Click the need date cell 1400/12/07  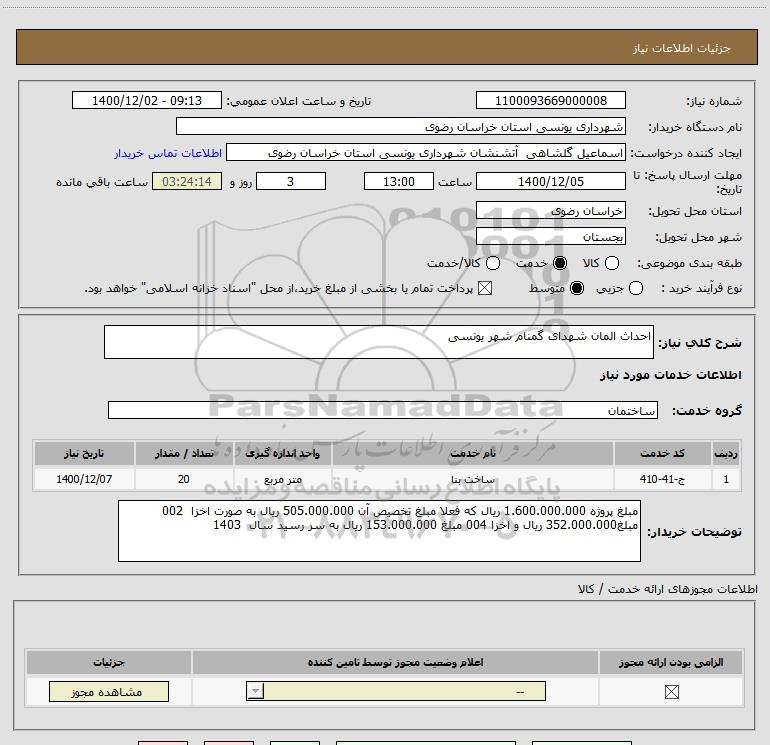(x=84, y=479)
